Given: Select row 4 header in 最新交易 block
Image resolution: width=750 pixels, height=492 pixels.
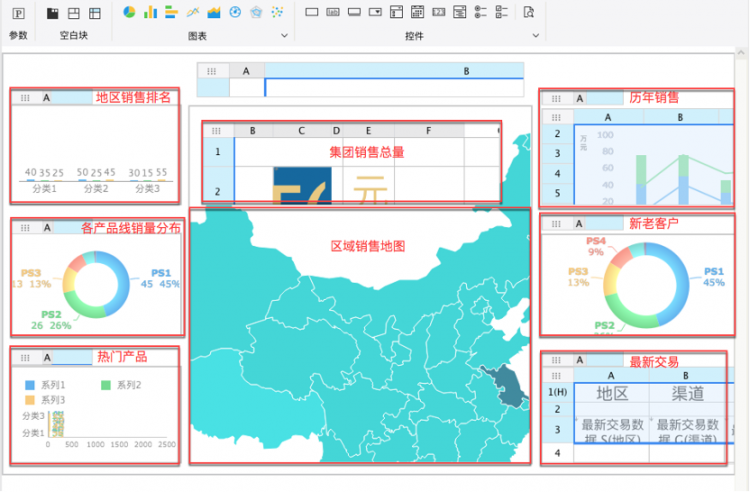Looking at the screenshot, I should (x=557, y=453).
